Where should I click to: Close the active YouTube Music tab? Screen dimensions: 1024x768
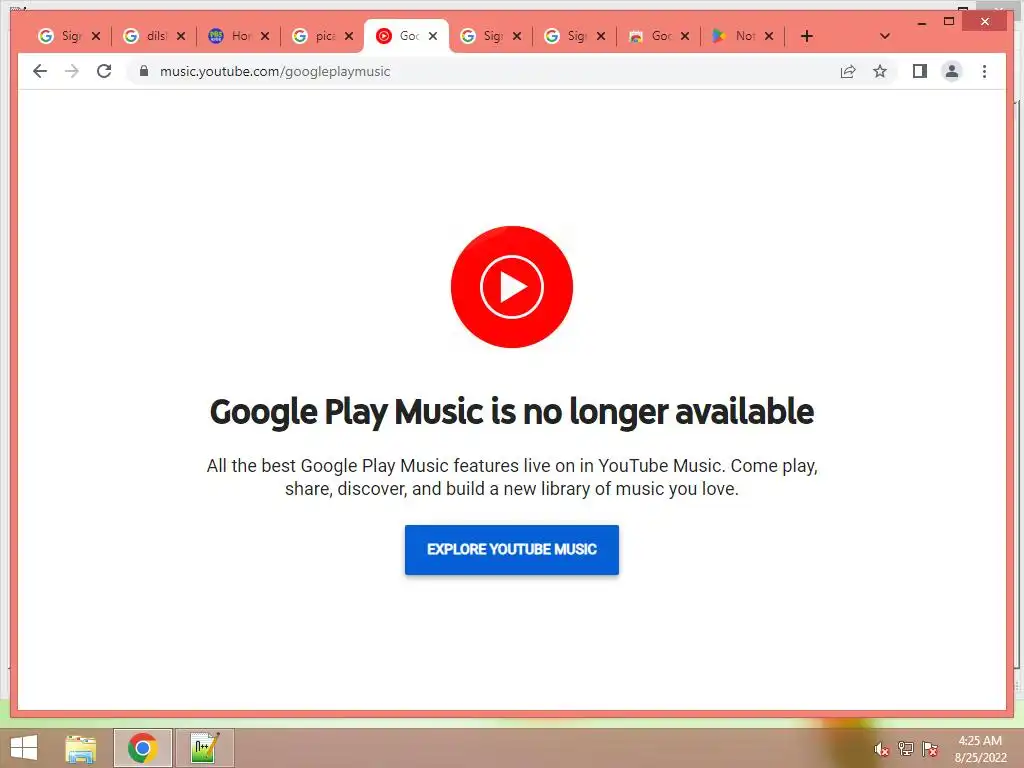click(x=433, y=36)
